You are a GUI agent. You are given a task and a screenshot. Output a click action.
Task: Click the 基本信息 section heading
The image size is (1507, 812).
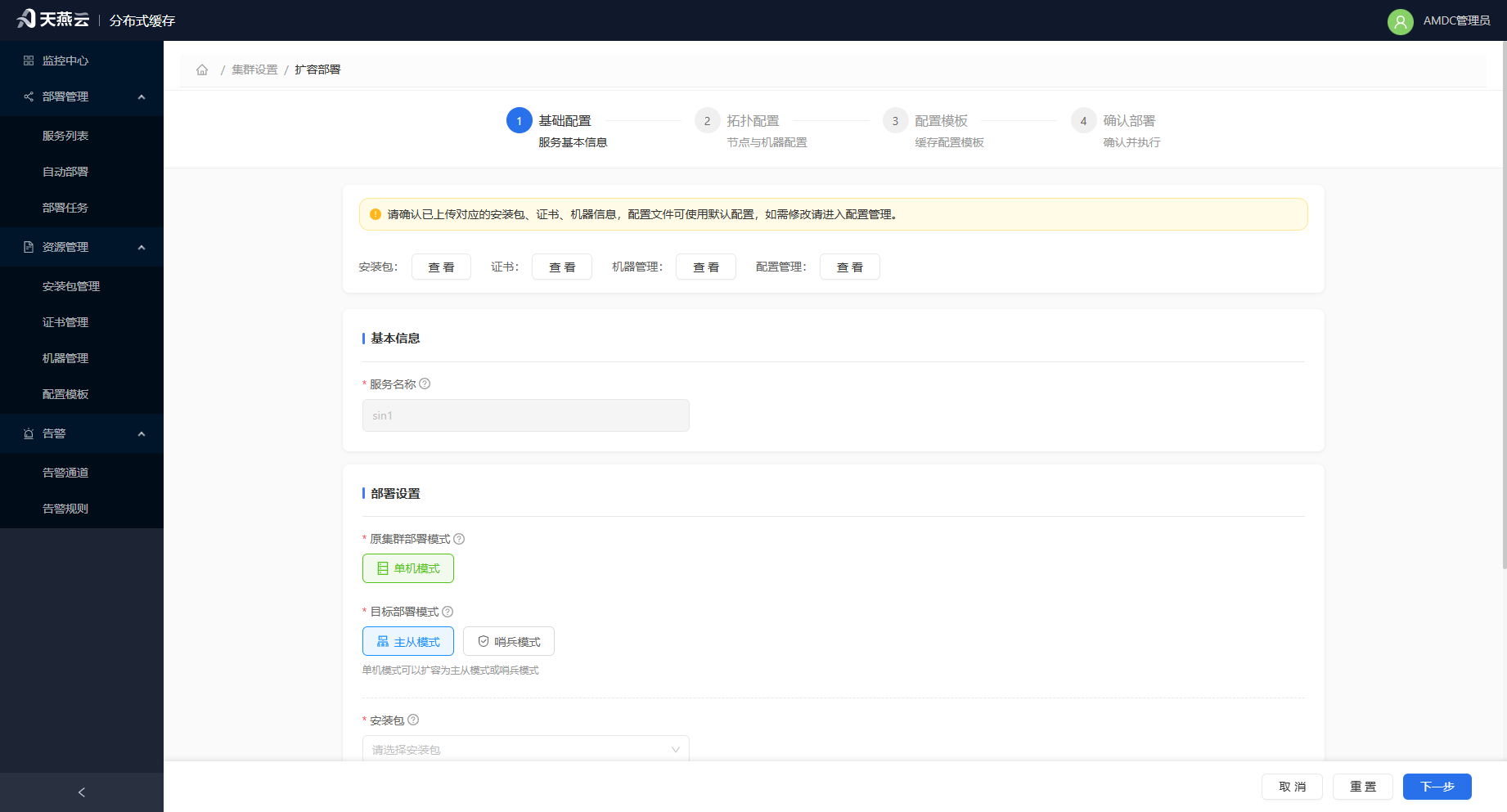click(395, 339)
